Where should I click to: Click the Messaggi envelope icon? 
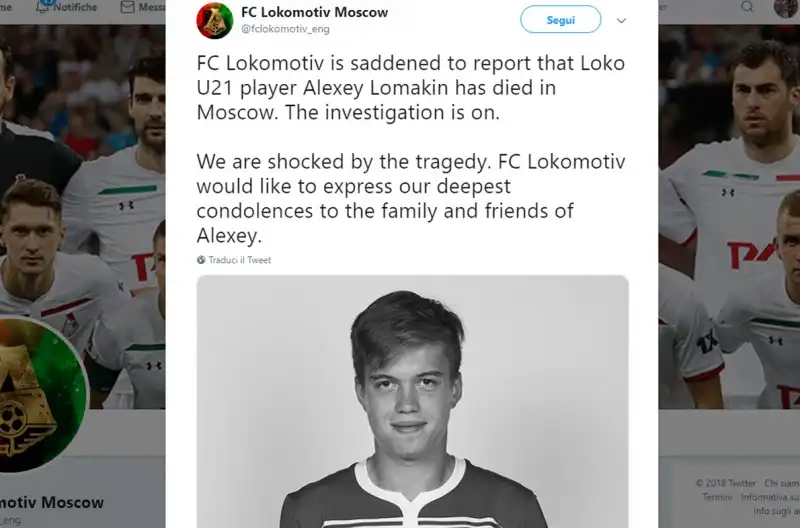pyautogui.click(x=128, y=7)
